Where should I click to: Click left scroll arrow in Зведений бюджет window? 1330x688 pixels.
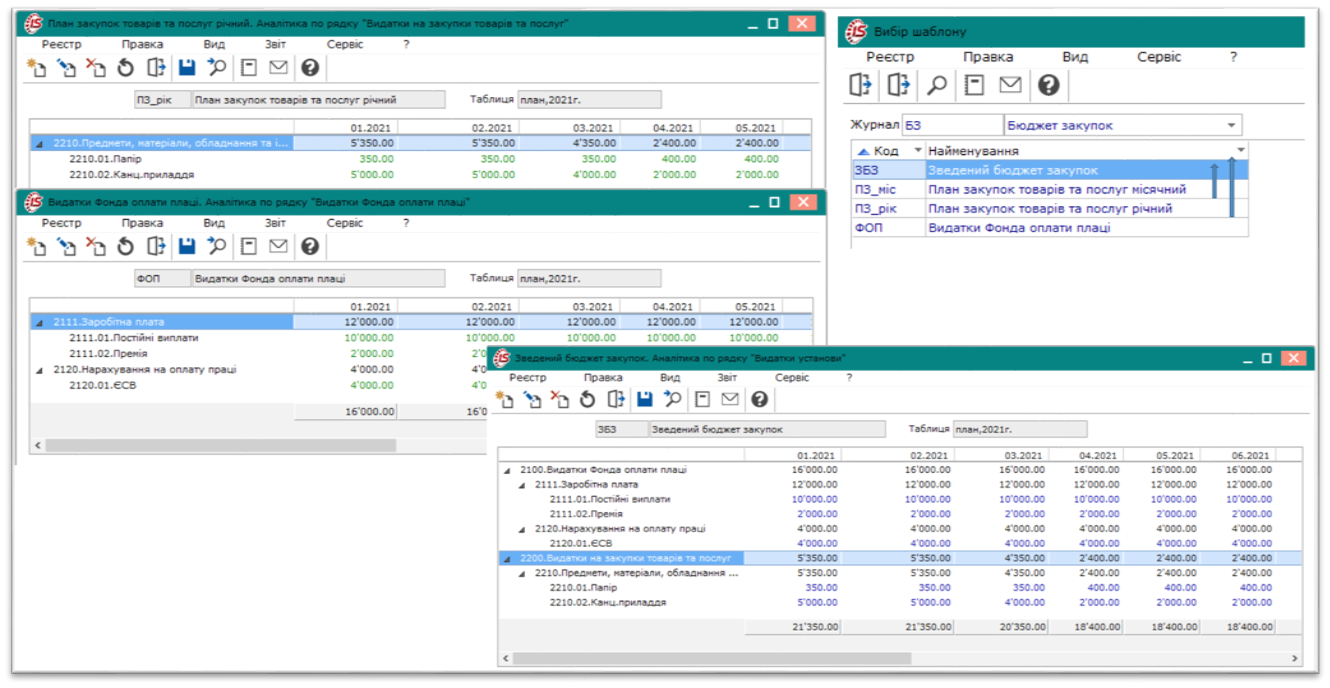(x=506, y=659)
